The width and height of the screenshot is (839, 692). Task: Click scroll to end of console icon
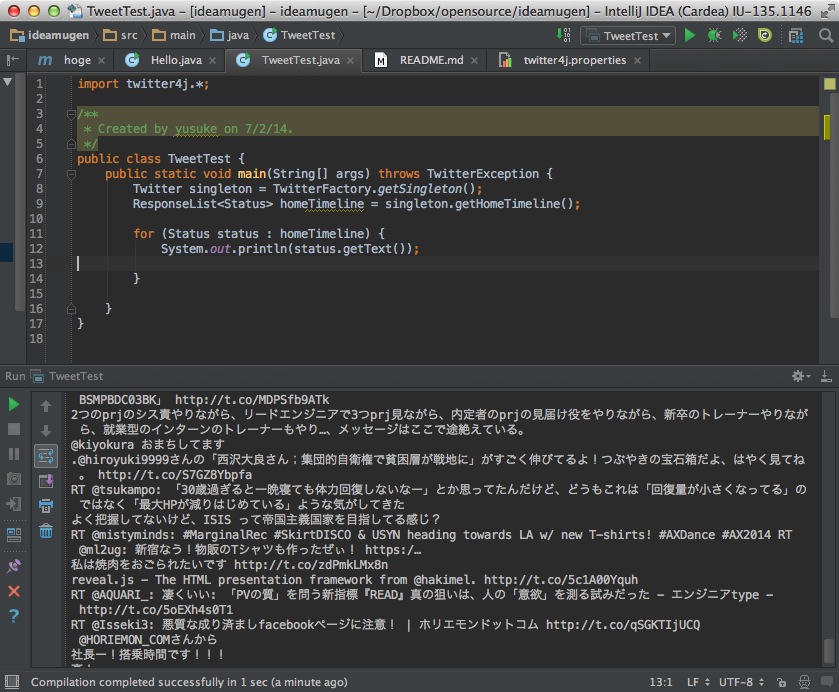46,481
